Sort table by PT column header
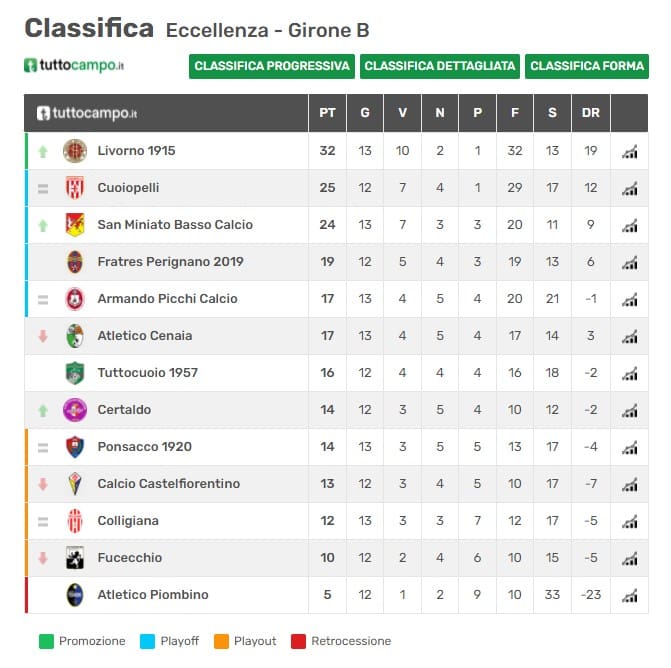This screenshot has height=668, width=671. [x=327, y=113]
